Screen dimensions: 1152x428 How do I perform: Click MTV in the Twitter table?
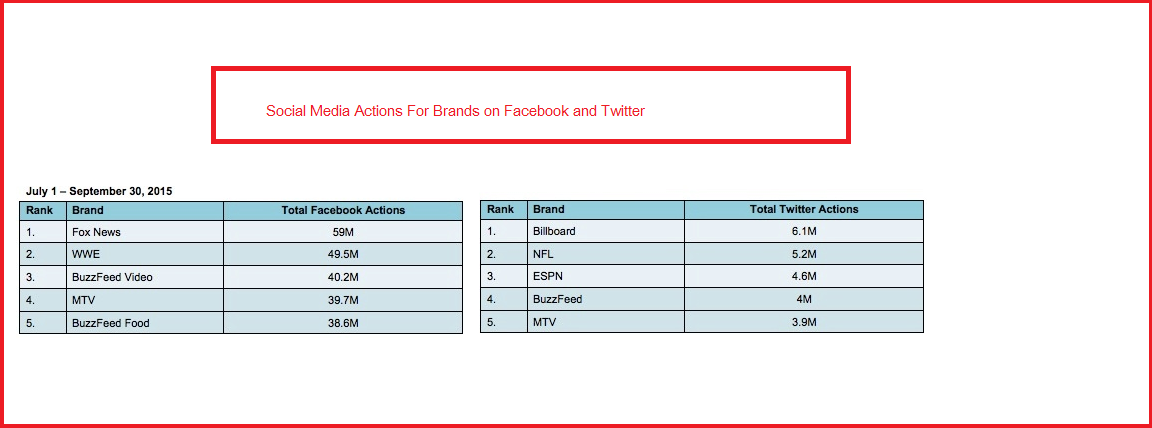point(546,322)
